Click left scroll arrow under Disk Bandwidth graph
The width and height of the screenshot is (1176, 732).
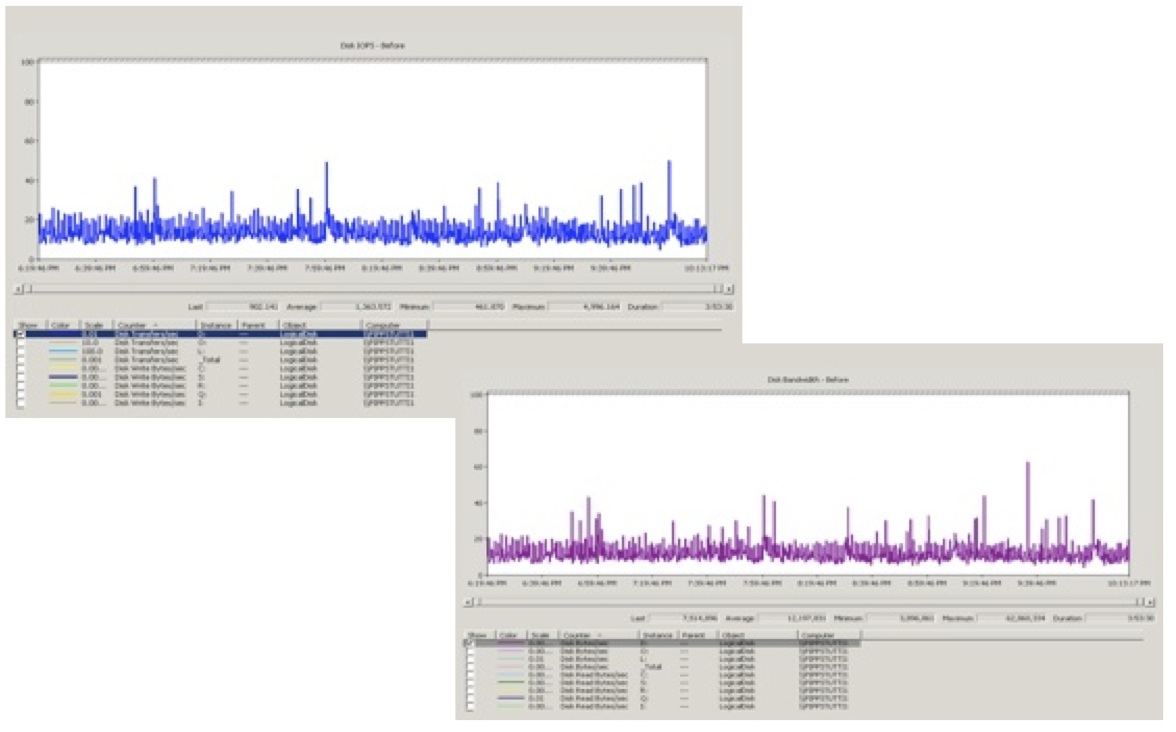tap(471, 602)
